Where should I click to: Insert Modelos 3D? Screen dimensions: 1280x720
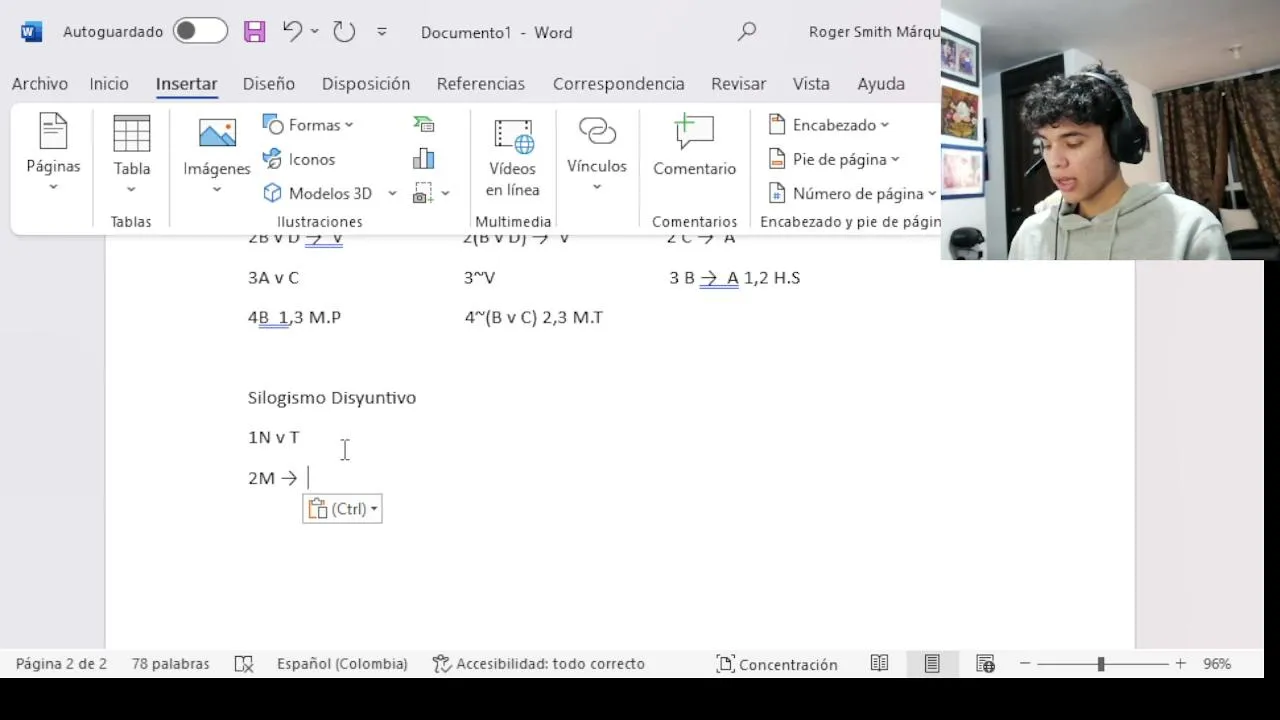pyautogui.click(x=319, y=193)
